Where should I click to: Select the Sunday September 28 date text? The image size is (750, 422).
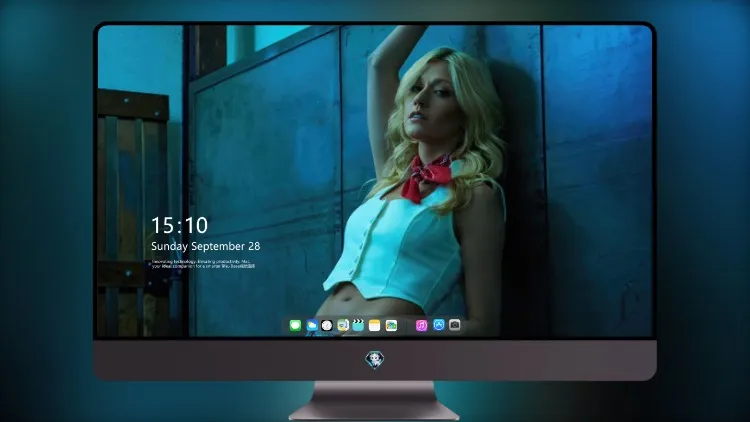[x=206, y=246]
